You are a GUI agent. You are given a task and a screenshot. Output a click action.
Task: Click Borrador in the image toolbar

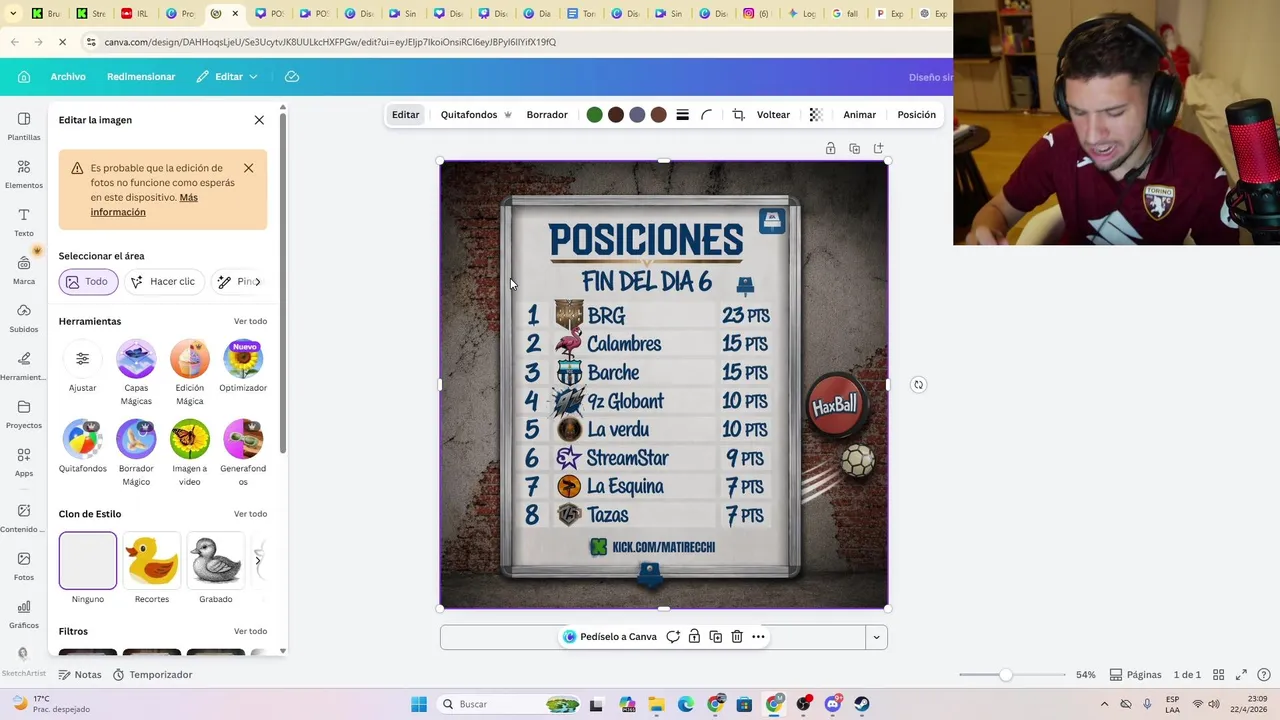[547, 115]
